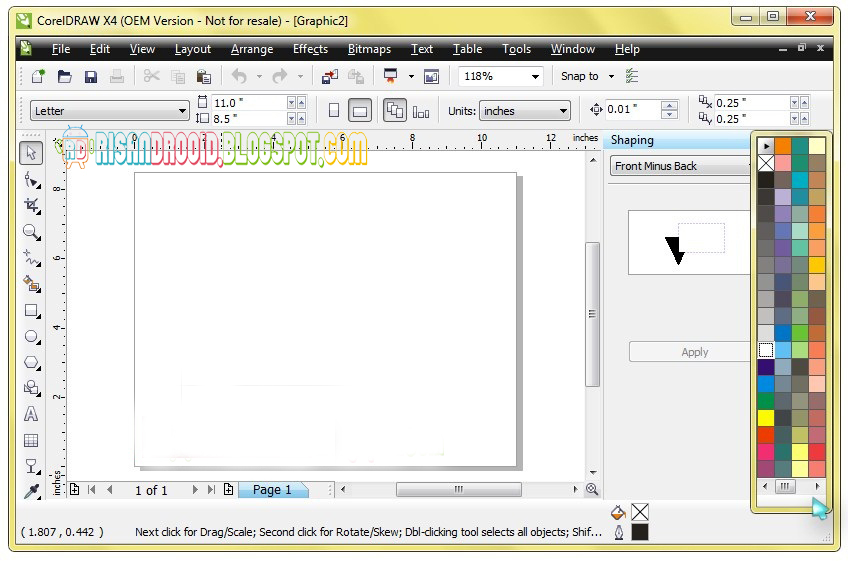Click the Undo arrow
848x561 pixels.
(x=239, y=76)
